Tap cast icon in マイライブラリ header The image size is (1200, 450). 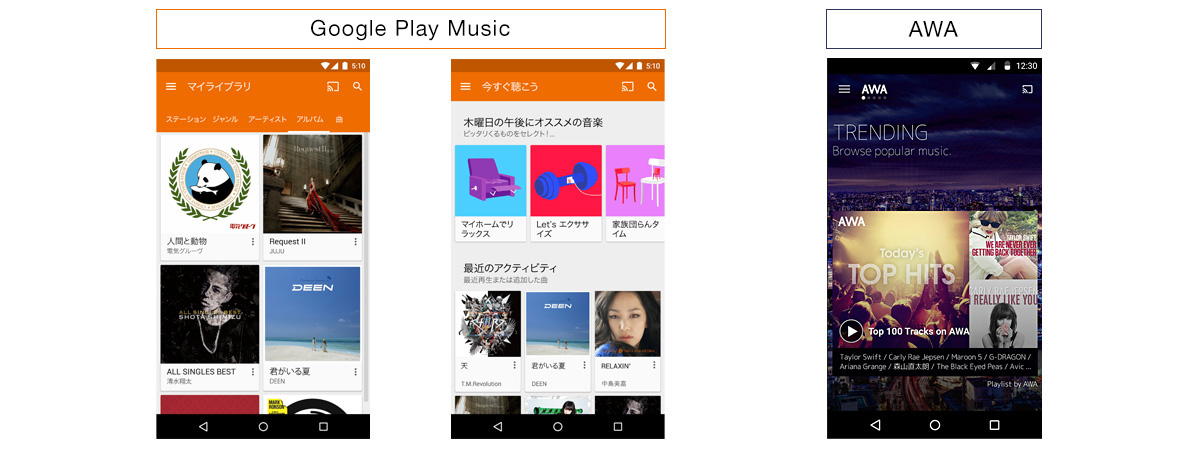[x=333, y=87]
